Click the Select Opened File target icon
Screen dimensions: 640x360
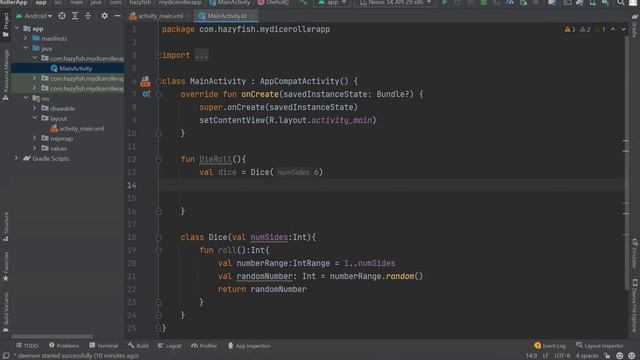point(62,16)
